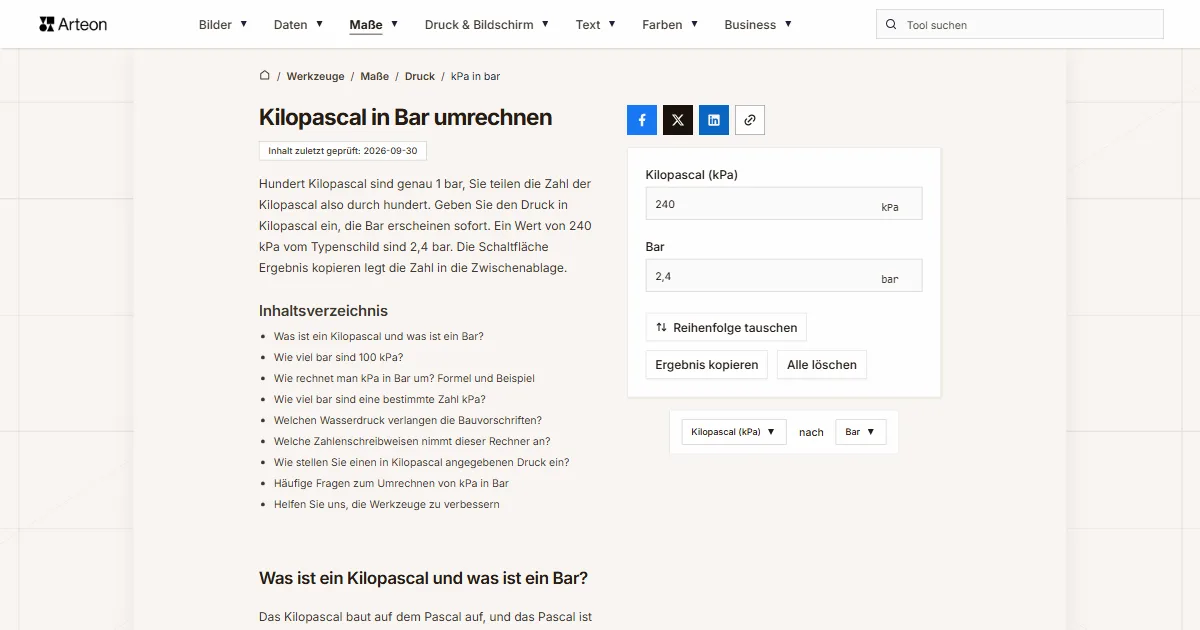Screen dimensions: 1200x630
Task: Click Reihenfolge tauschen button
Action: click(726, 327)
